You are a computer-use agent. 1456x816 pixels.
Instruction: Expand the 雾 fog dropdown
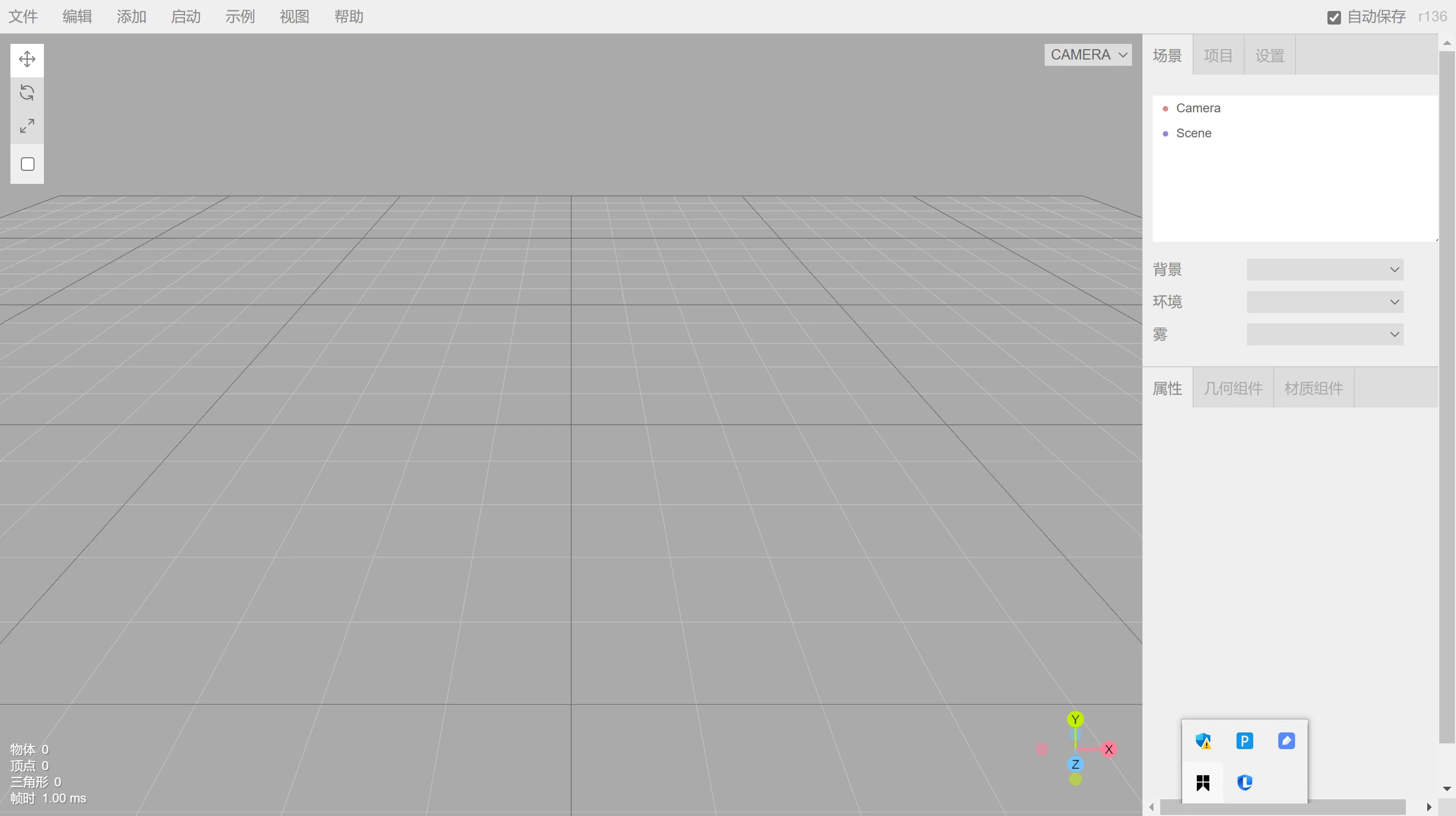point(1325,334)
